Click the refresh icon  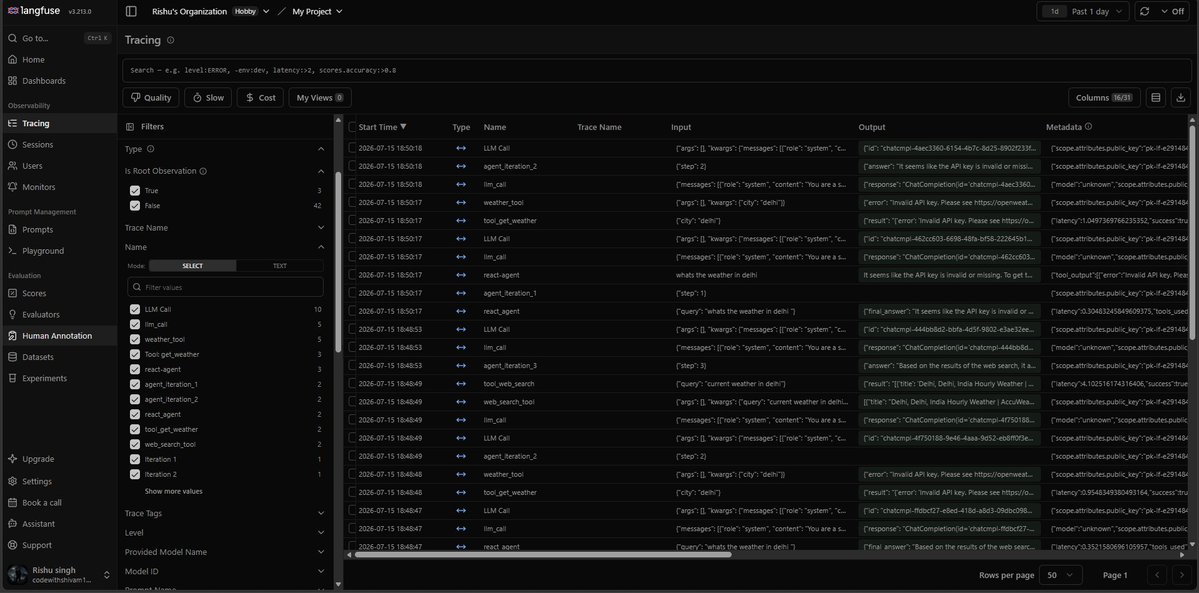(x=1144, y=11)
